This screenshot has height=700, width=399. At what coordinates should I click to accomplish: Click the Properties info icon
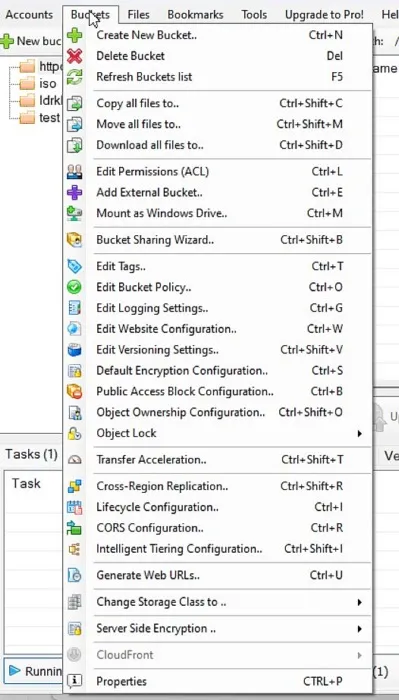click(75, 681)
